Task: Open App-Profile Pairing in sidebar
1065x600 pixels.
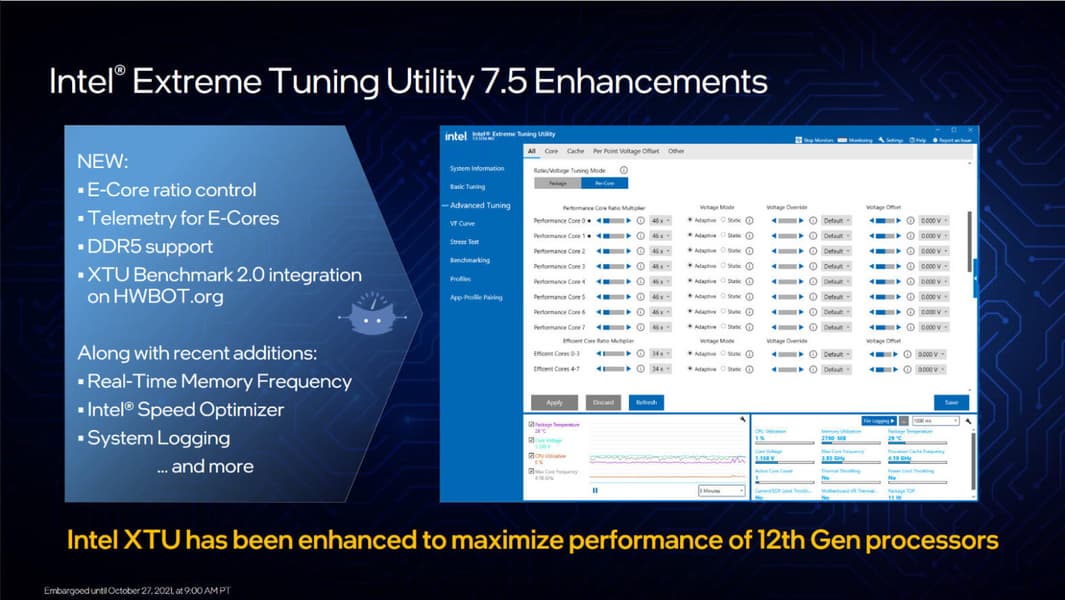Action: (x=476, y=298)
